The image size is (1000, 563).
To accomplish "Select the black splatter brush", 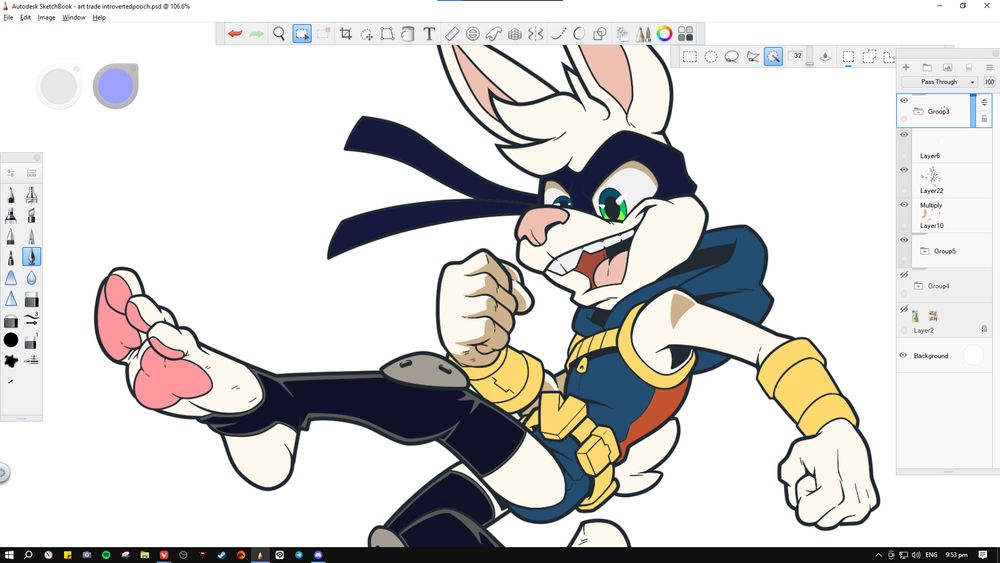I will (x=11, y=361).
